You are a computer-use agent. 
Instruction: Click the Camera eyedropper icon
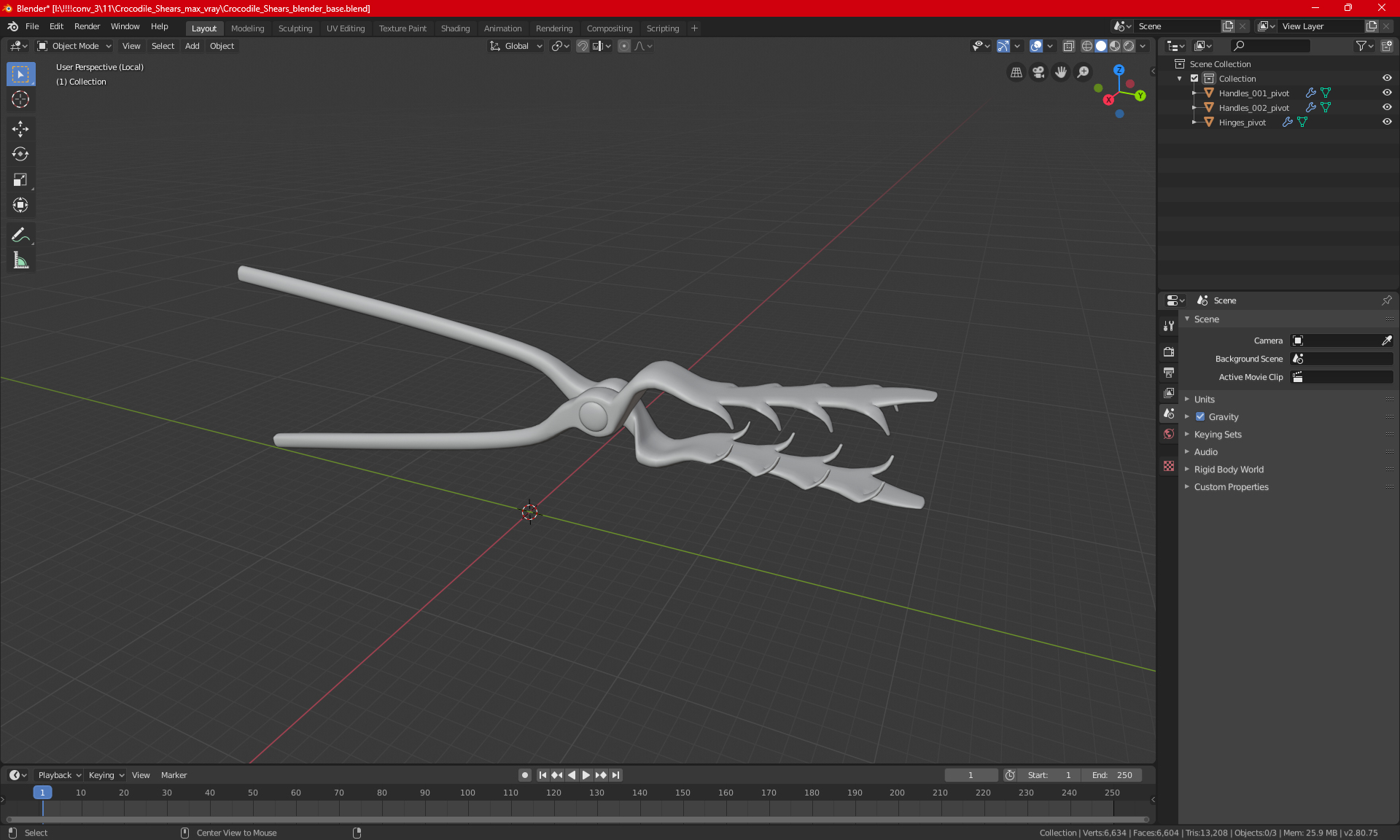[1386, 341]
